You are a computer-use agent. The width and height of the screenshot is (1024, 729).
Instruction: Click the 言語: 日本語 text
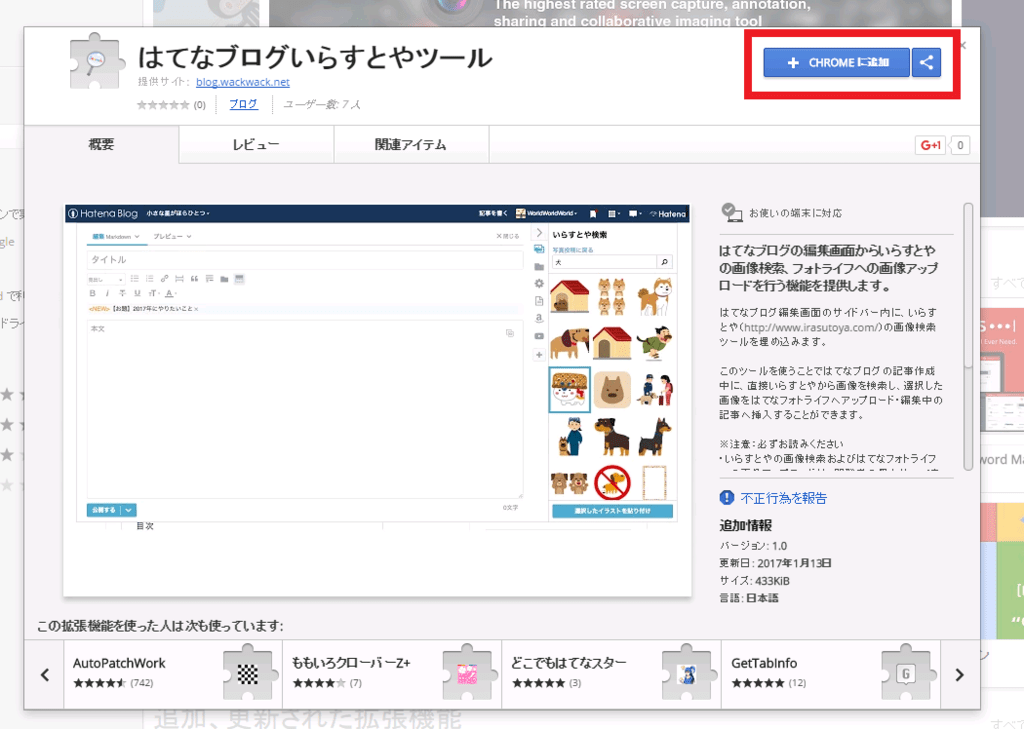coord(749,598)
